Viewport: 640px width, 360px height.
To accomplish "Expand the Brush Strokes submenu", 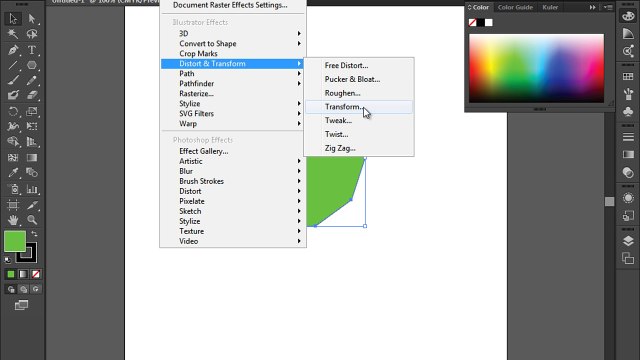I will pyautogui.click(x=233, y=181).
